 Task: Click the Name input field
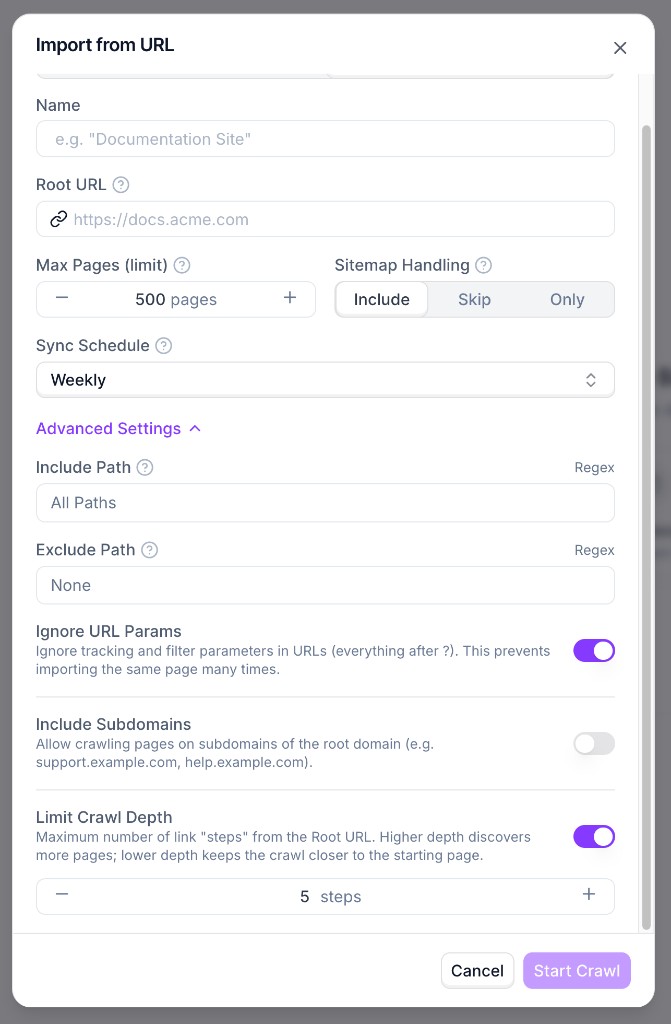pyautogui.click(x=325, y=138)
